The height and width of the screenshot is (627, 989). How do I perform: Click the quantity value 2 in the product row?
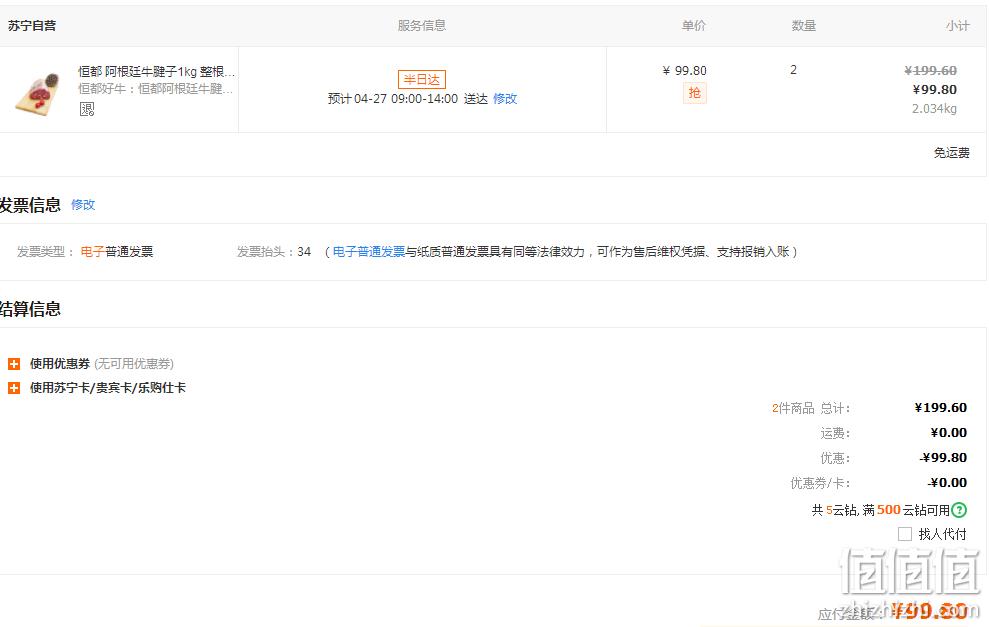click(793, 70)
